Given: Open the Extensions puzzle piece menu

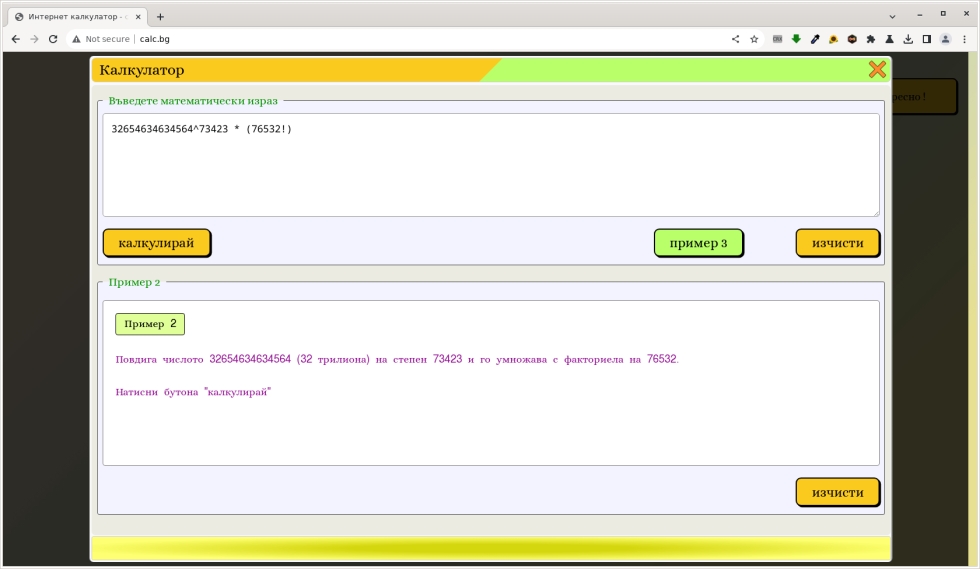Looking at the screenshot, I should pos(870,39).
